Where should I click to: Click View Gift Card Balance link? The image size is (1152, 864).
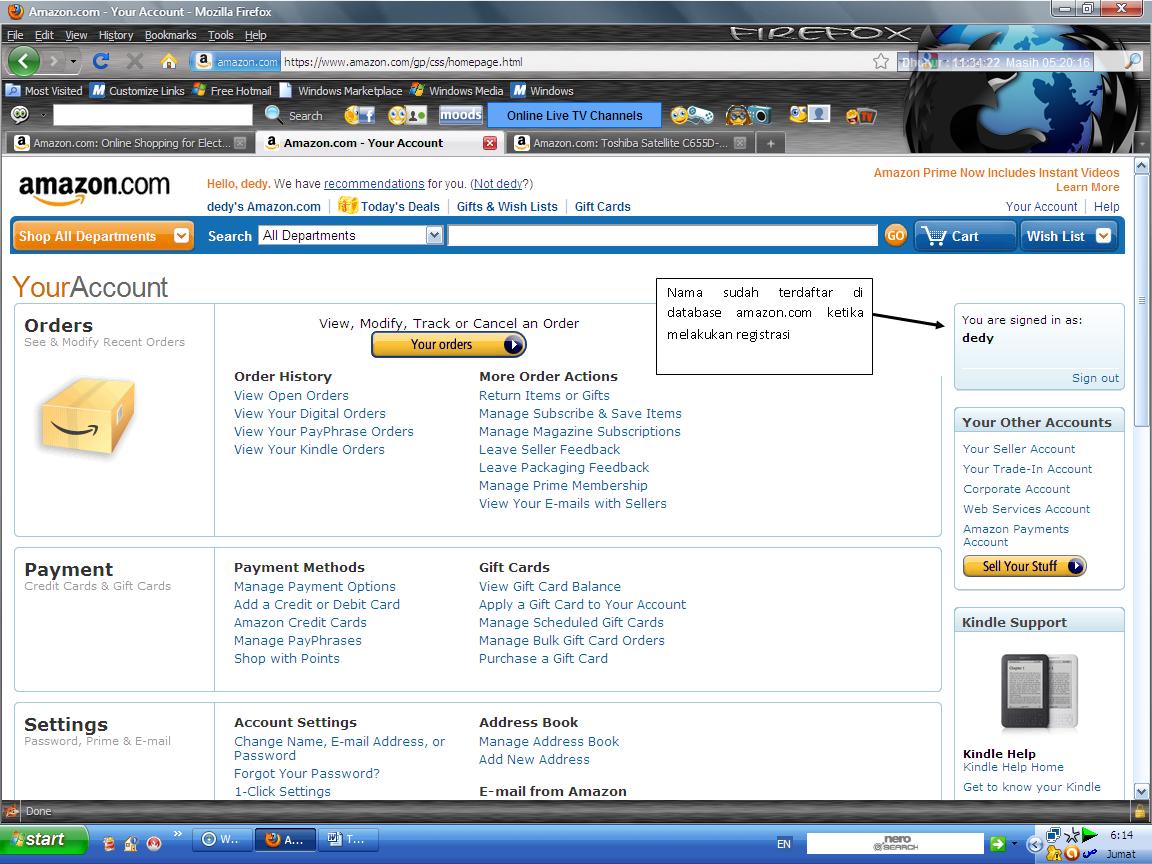point(550,586)
